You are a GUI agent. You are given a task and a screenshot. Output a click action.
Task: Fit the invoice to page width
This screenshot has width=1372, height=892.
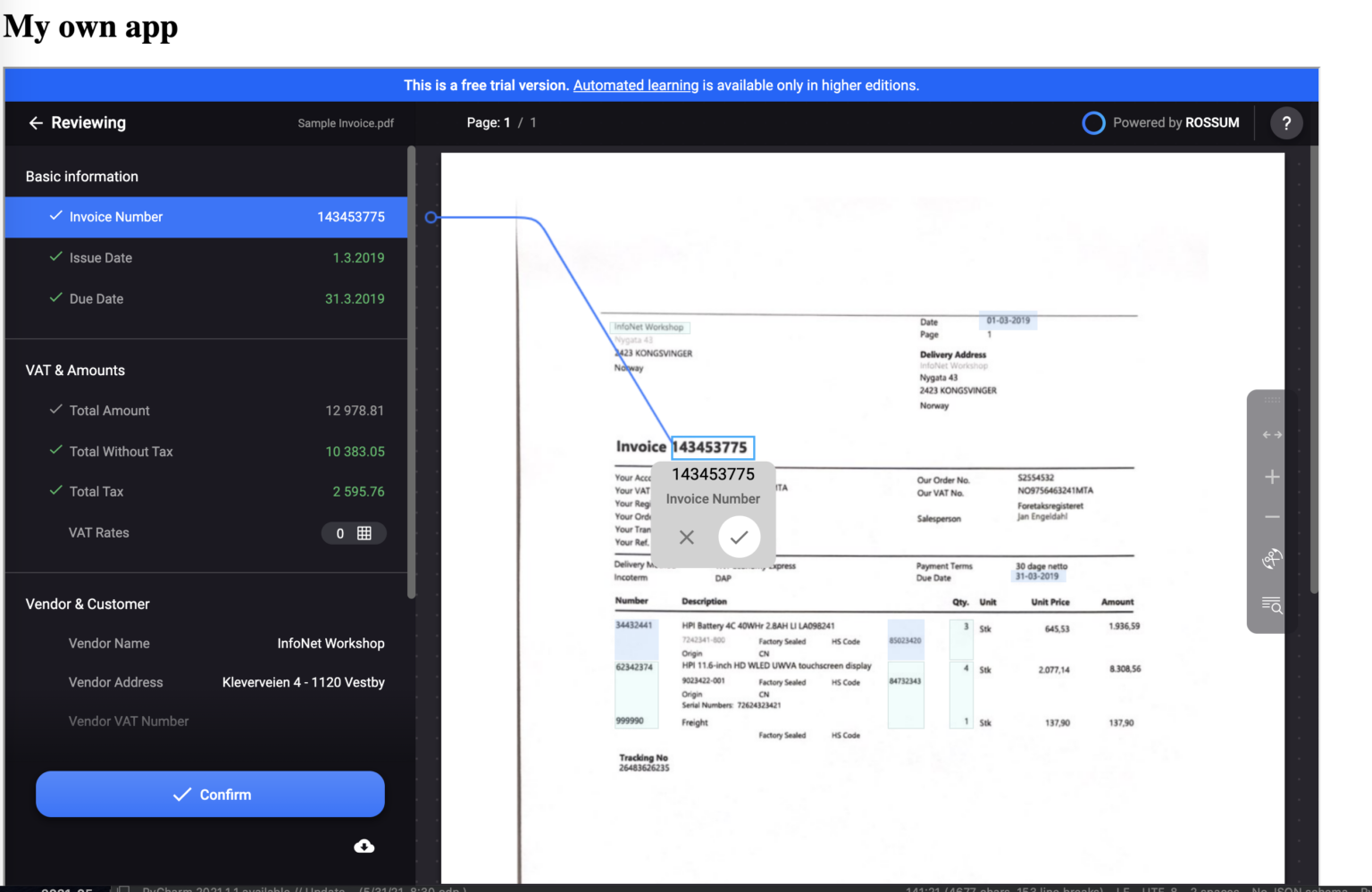(x=1271, y=435)
